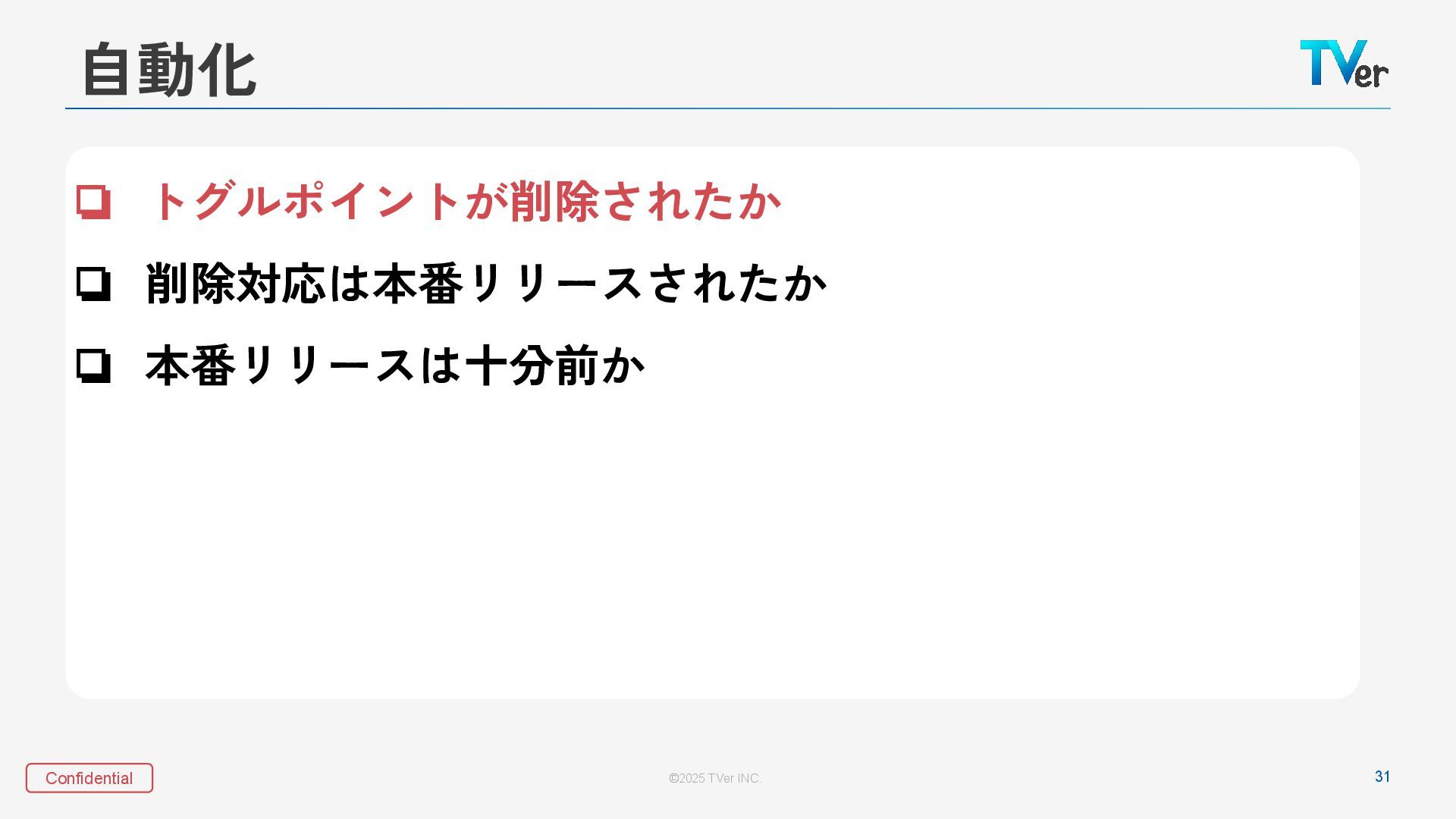This screenshot has width=1456, height=819.
Task: Click 本番リリース in the third bullet
Action: (x=281, y=366)
